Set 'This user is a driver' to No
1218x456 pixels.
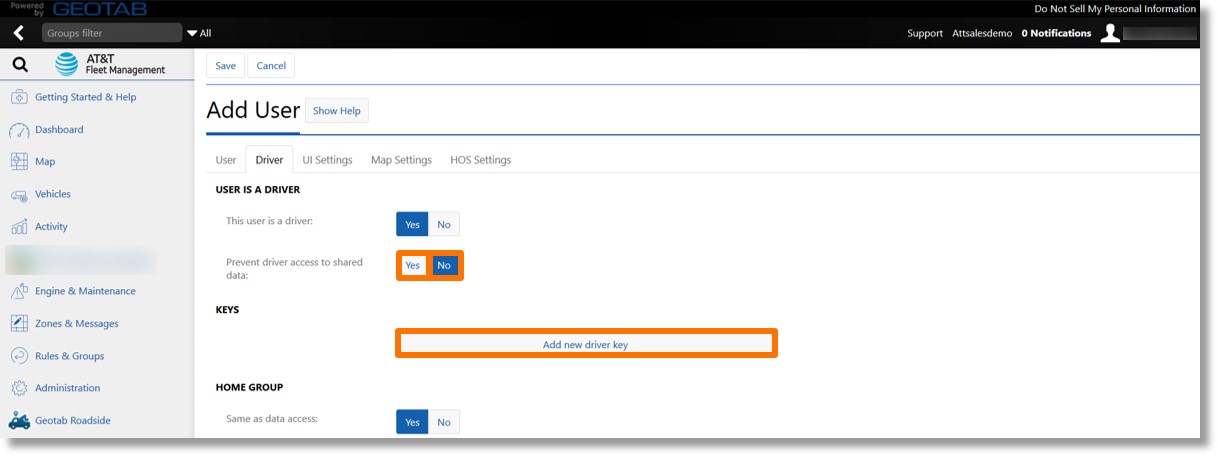pos(444,225)
